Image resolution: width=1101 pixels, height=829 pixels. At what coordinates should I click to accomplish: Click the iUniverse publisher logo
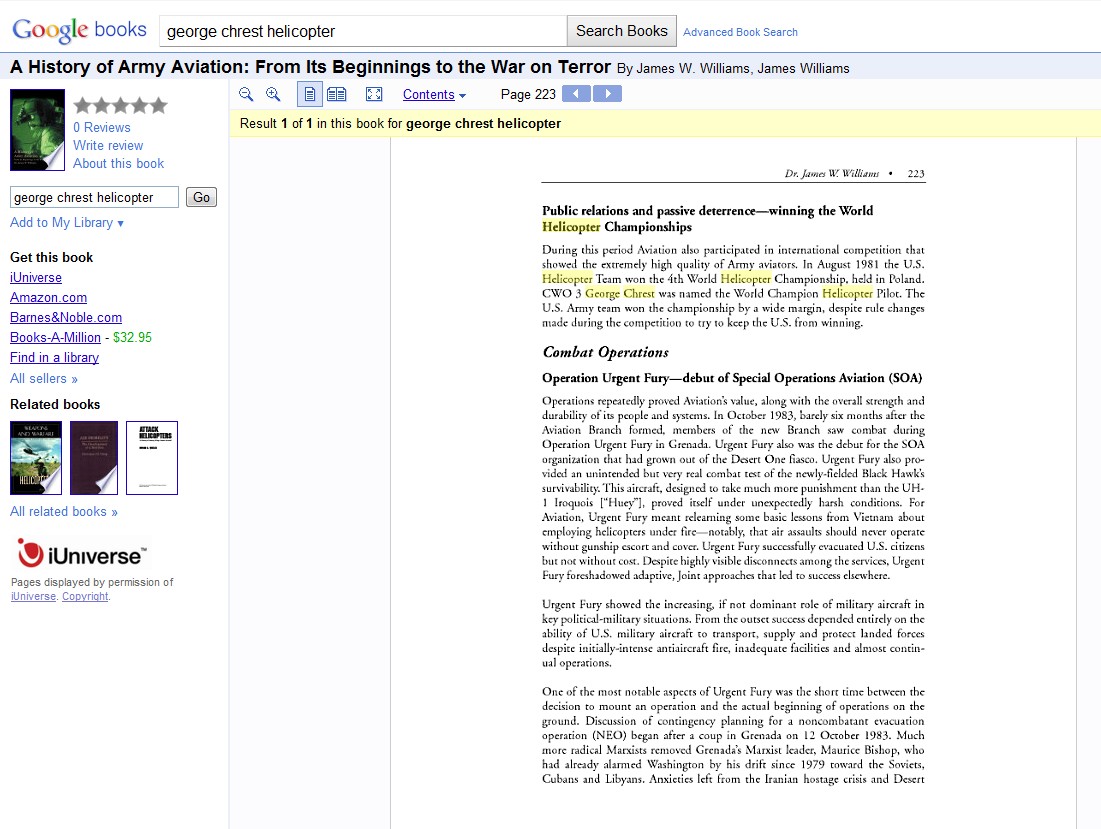pos(81,554)
